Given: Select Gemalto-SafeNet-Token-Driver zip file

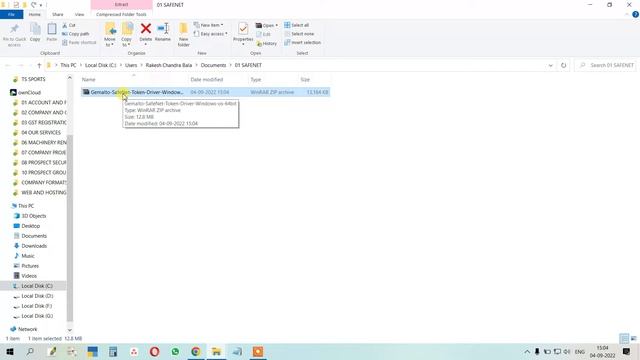Looking at the screenshot, I should click(x=205, y=92).
